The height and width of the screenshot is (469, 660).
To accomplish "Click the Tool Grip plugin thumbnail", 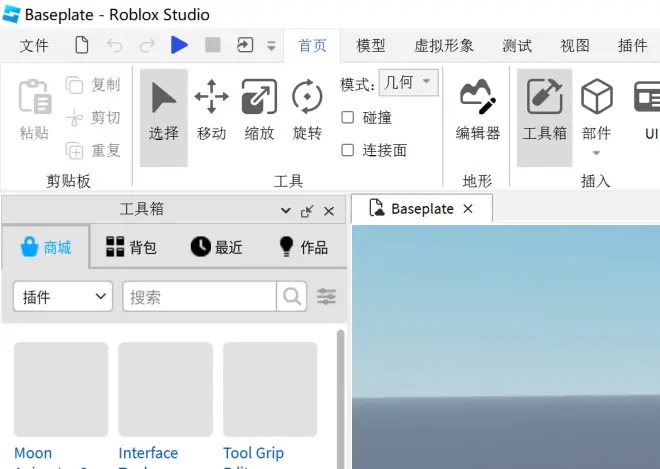I will 270,389.
